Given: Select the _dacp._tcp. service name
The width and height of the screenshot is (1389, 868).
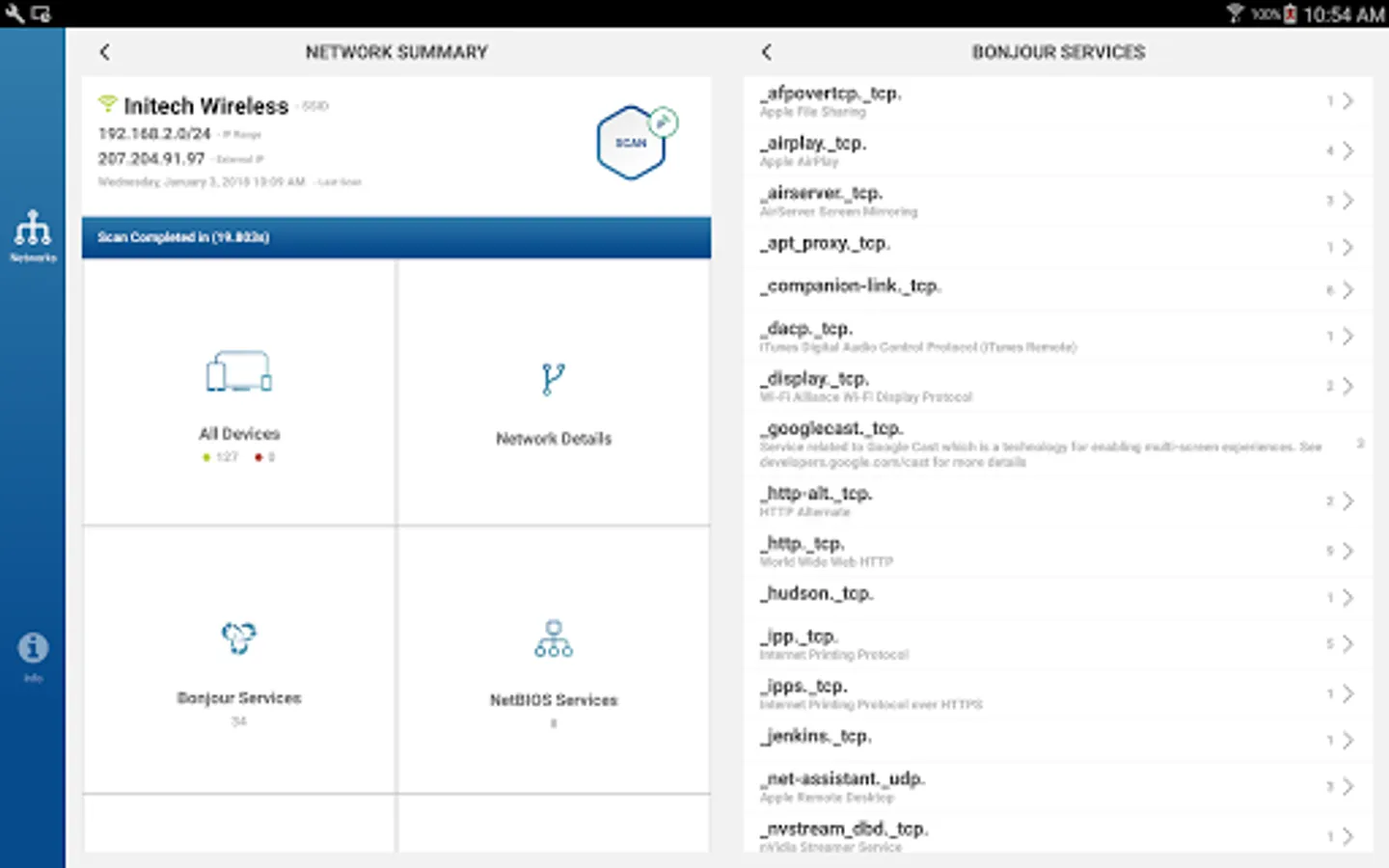Looking at the screenshot, I should point(806,329).
